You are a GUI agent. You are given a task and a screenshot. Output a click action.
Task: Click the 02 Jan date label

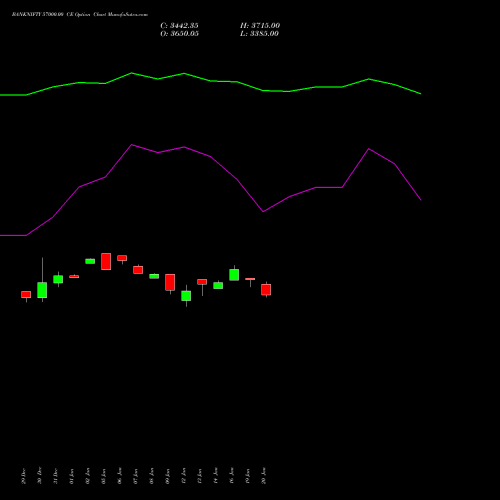coord(88,476)
